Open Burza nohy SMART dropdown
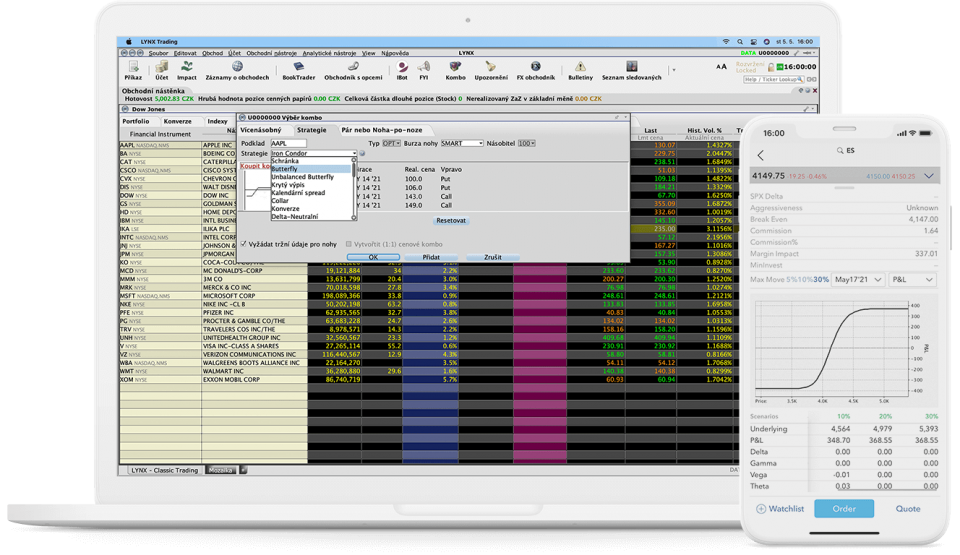Screen dimensions: 960x555 click(x=462, y=143)
